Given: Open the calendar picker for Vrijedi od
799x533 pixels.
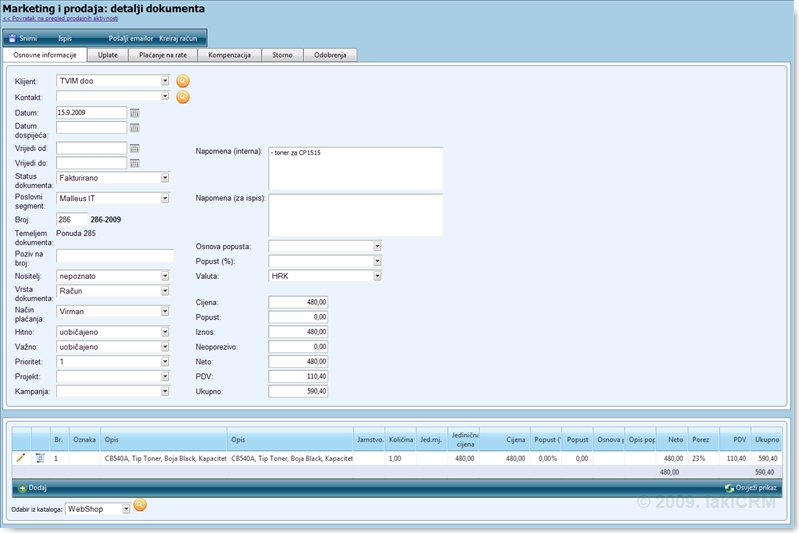Looking at the screenshot, I should 135,149.
